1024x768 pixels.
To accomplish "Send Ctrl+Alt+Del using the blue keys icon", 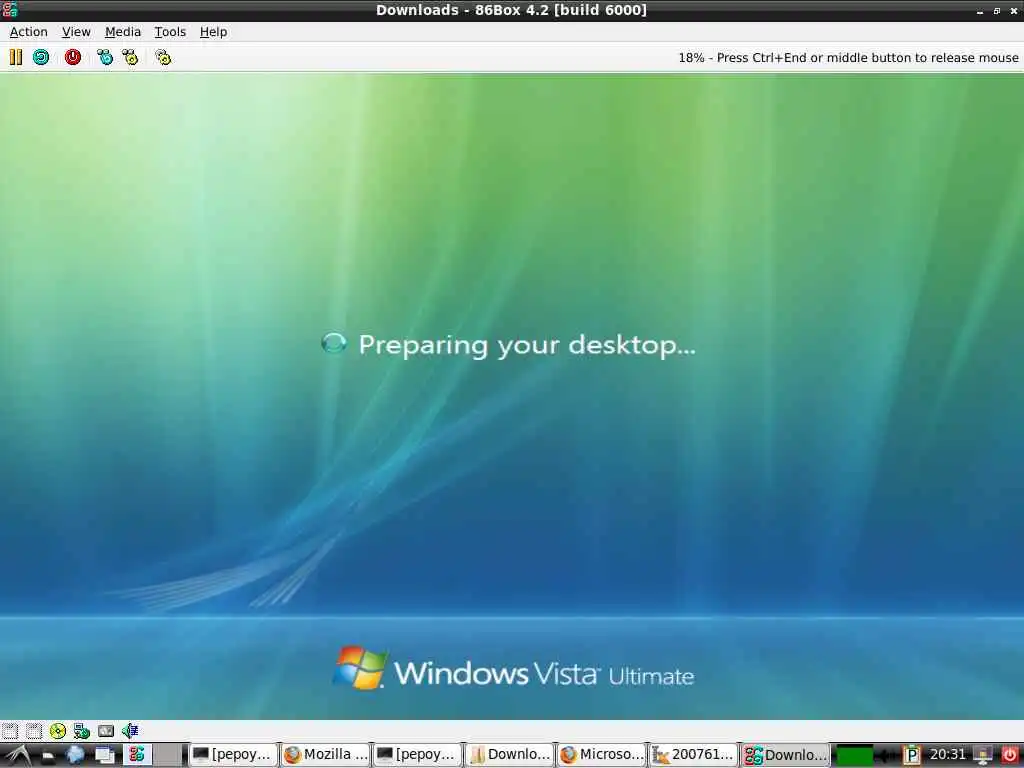I will pos(104,57).
